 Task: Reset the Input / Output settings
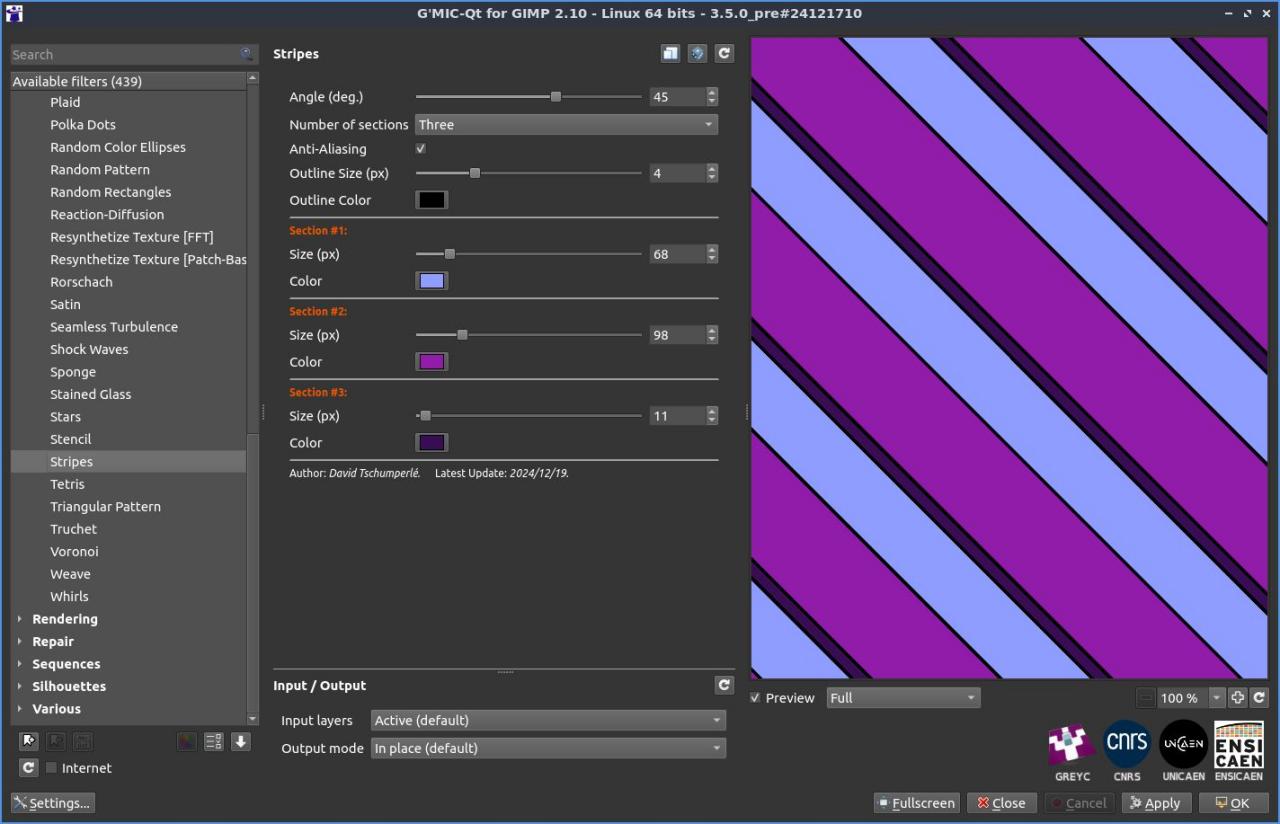724,685
